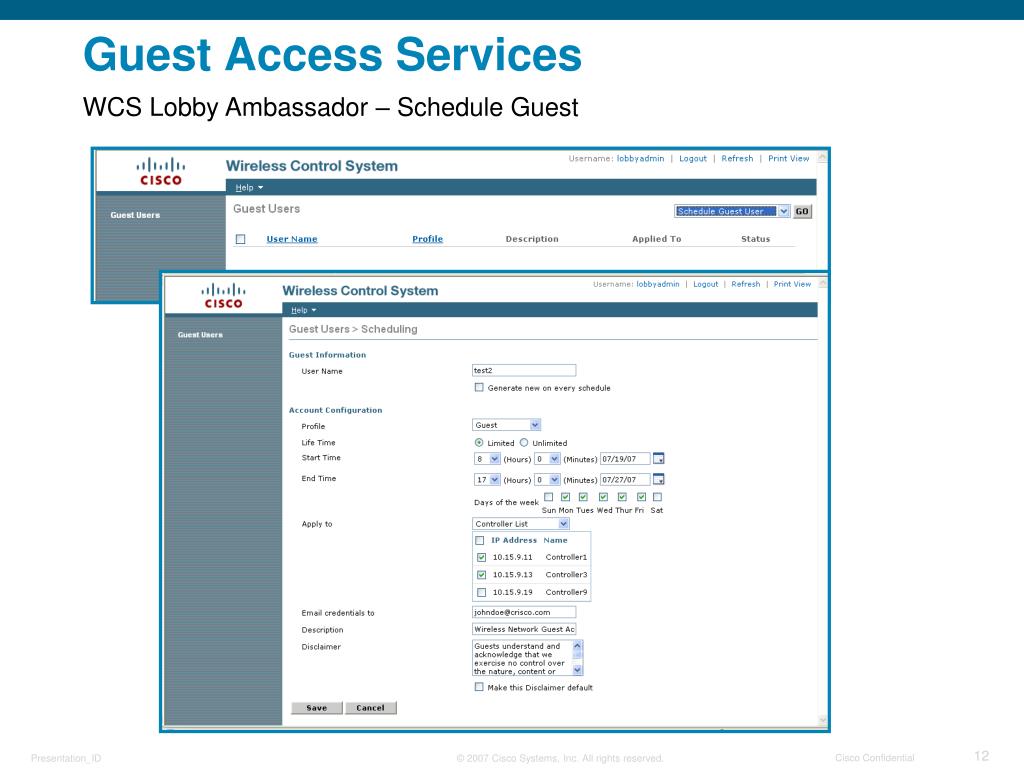Click the Save button
1024x768 pixels.
(317, 708)
